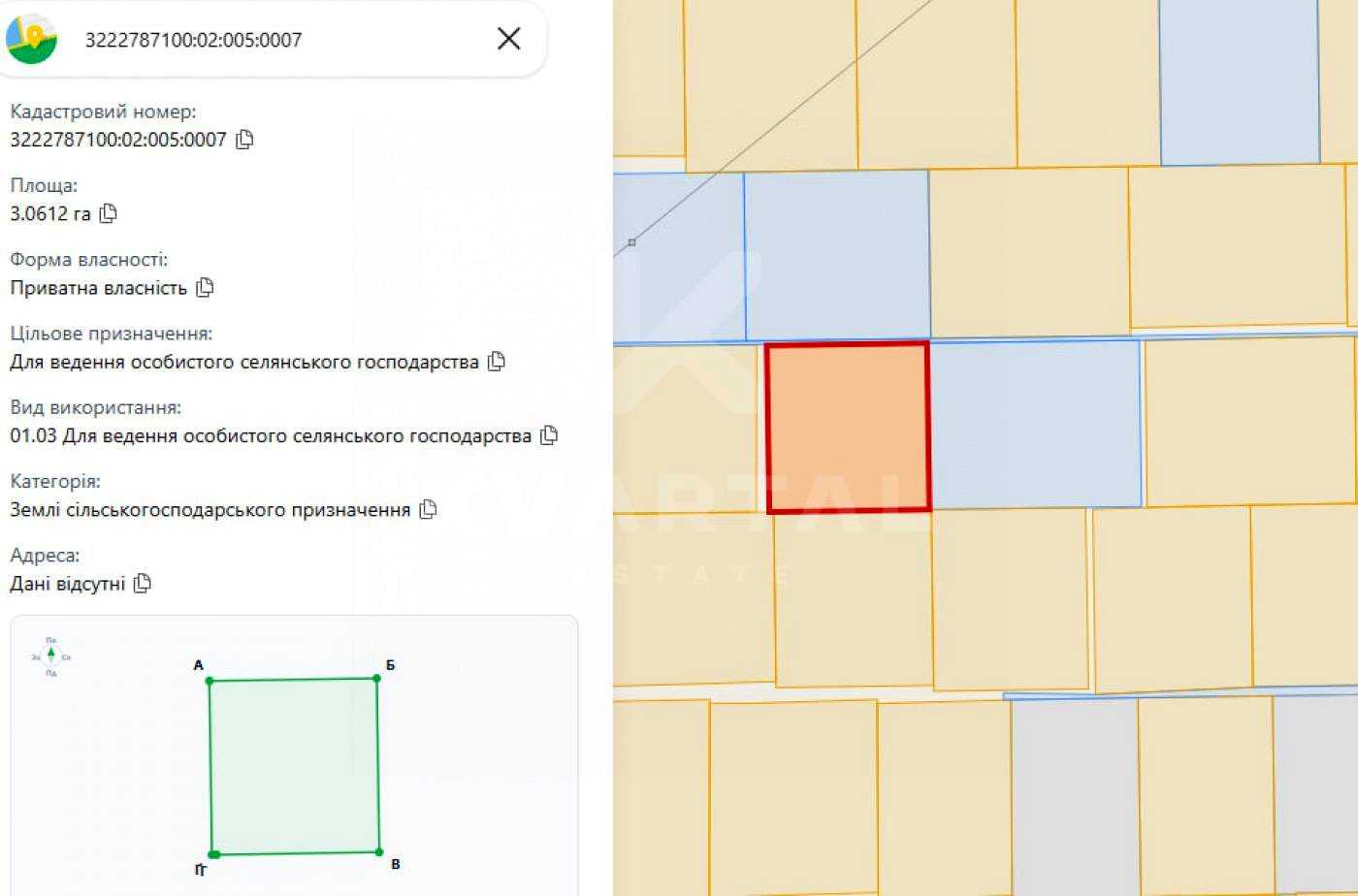This screenshot has height=896, width=1358.
Task: Copy the Землі сільськогосподарського призначення category
Action: pos(428,509)
